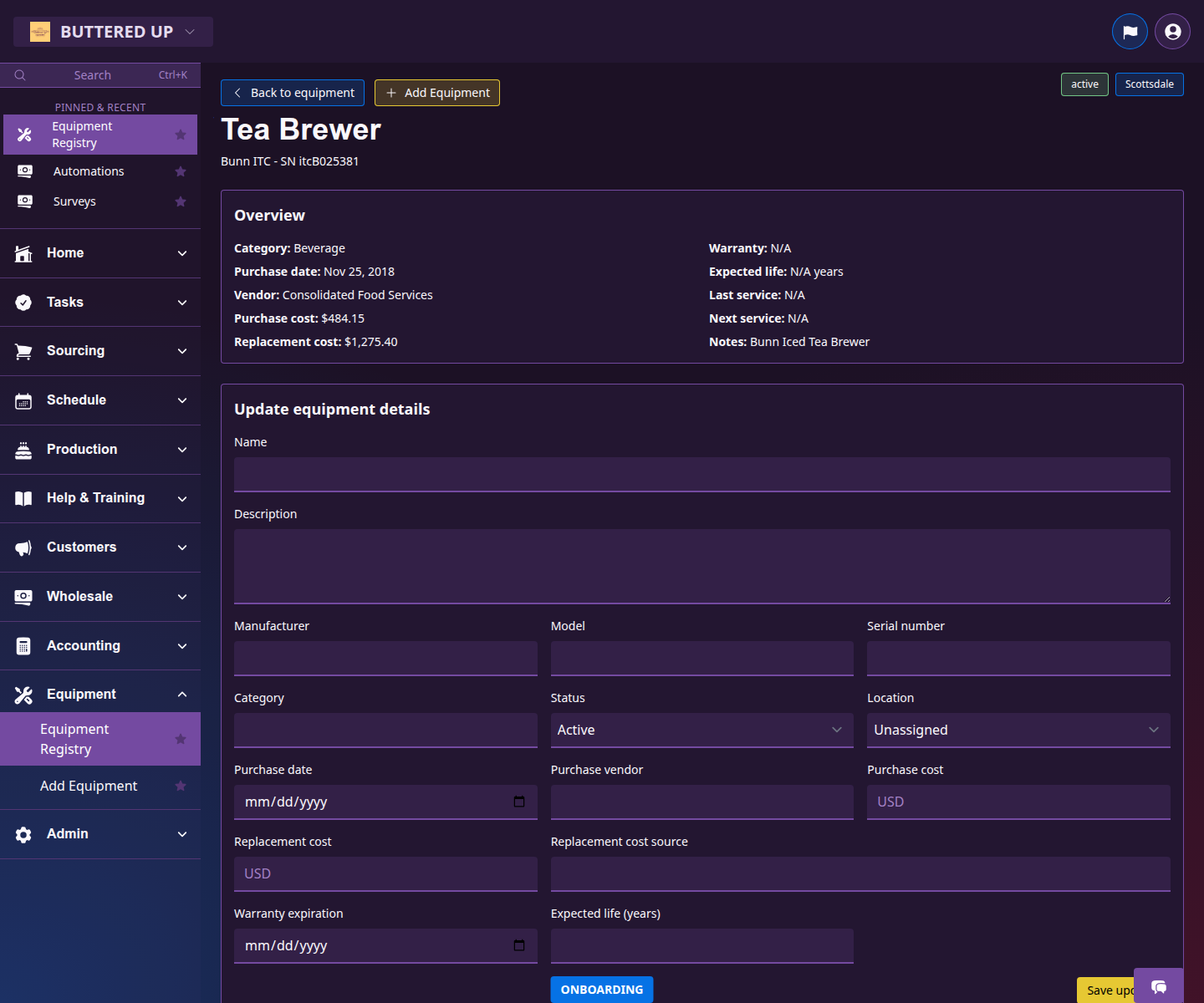Open the Production cake icon in sidebar
1204x1003 pixels.
(x=23, y=449)
